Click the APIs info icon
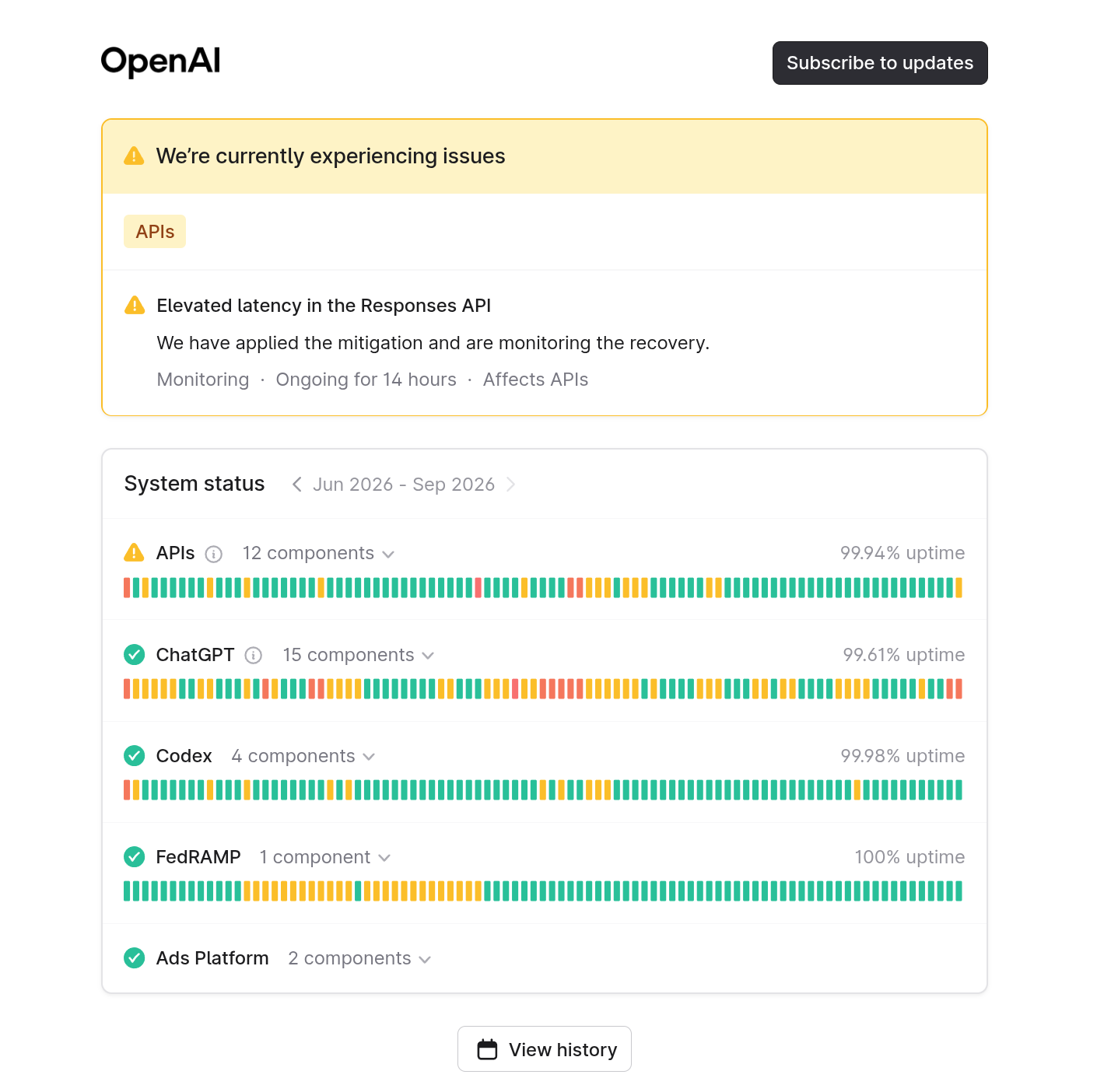 (x=213, y=554)
